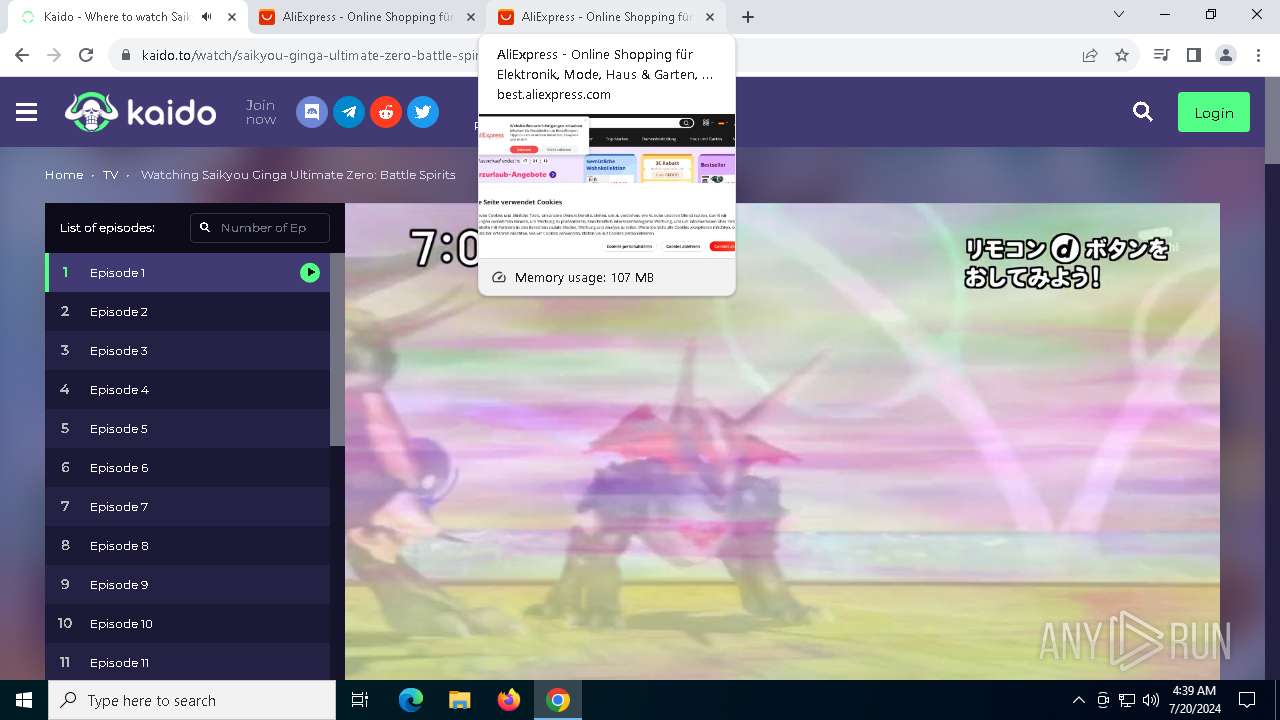The height and width of the screenshot is (720, 1280).
Task: Select Episode 2 in the list
Action: (x=187, y=311)
